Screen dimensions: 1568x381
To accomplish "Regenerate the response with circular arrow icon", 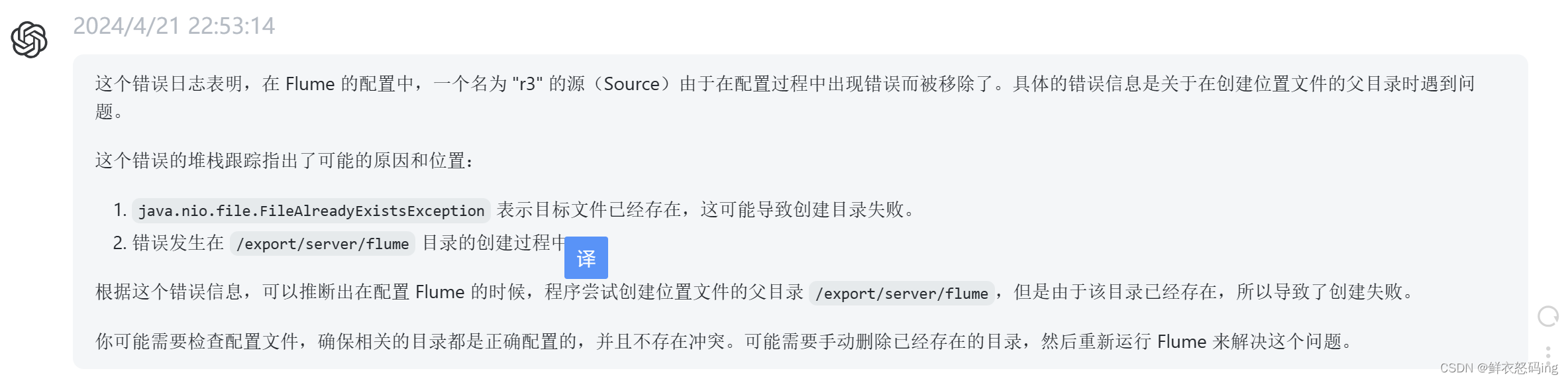I will pyautogui.click(x=1547, y=317).
